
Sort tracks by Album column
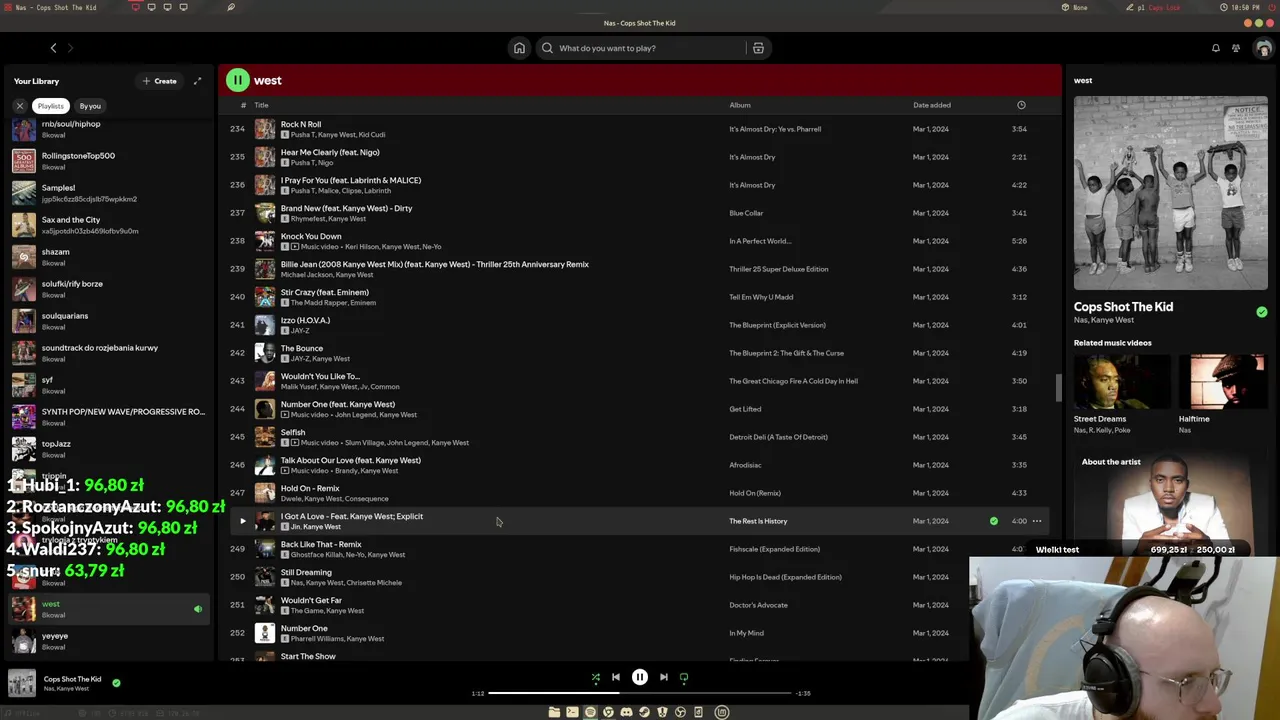point(740,105)
